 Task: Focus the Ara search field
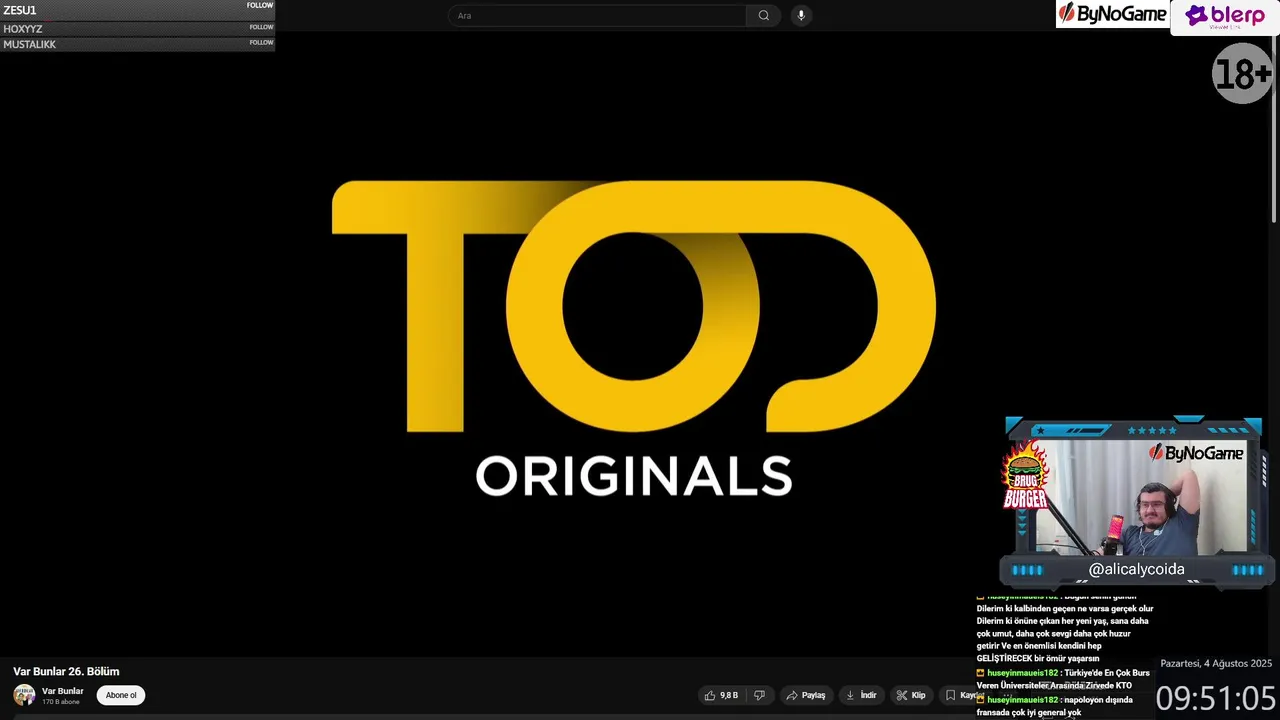click(x=597, y=15)
